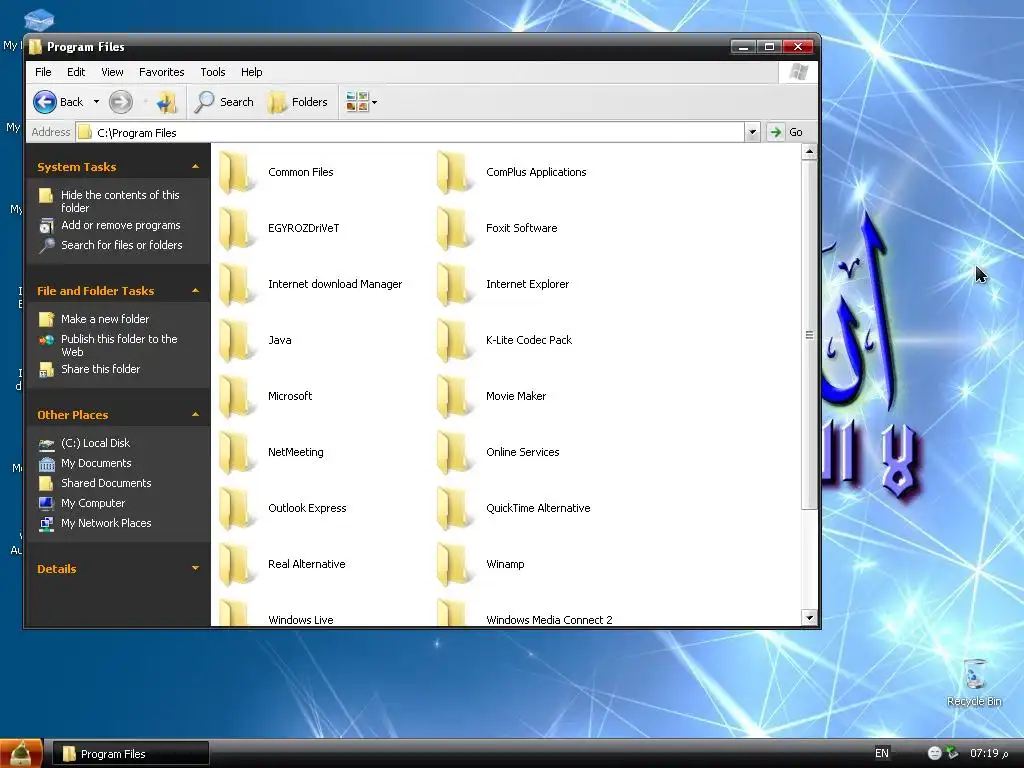
Task: Open the Address bar dropdown arrow
Action: [x=752, y=133]
